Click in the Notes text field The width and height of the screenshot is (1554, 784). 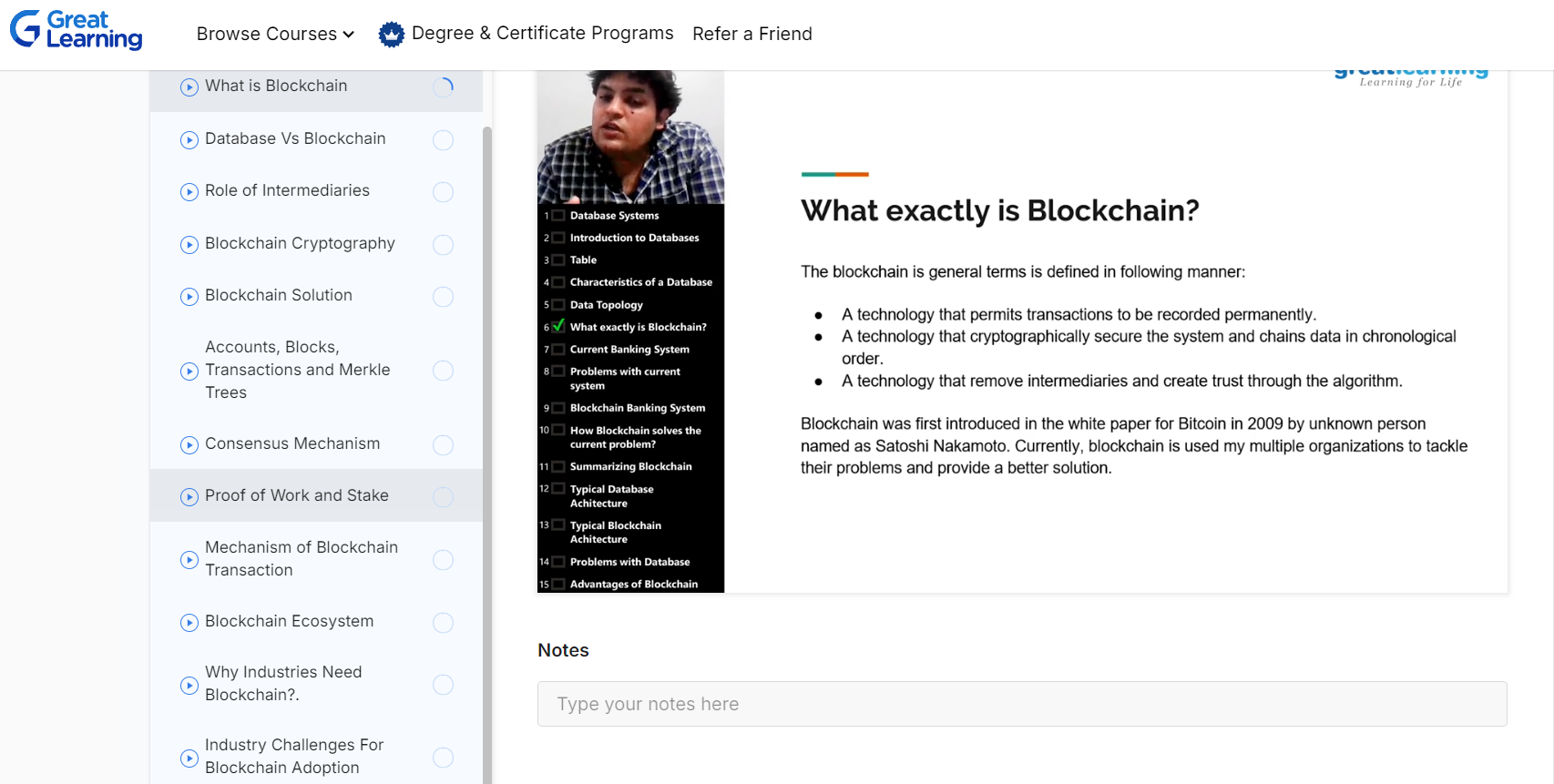pos(1022,704)
